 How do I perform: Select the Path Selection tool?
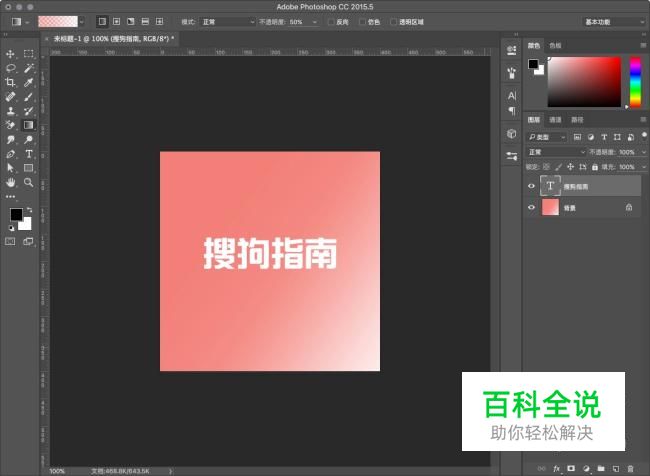pos(10,168)
